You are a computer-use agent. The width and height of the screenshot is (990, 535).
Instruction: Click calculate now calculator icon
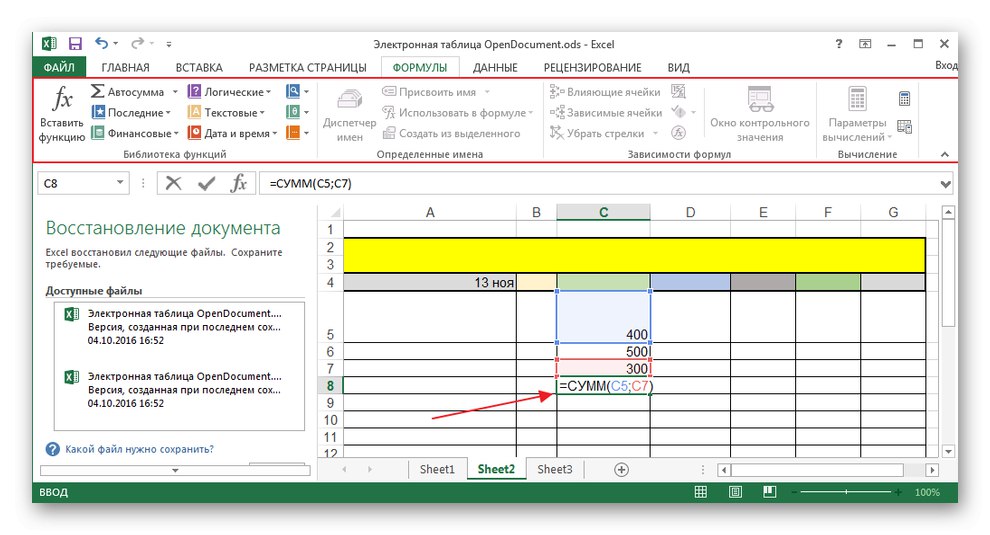coord(904,99)
